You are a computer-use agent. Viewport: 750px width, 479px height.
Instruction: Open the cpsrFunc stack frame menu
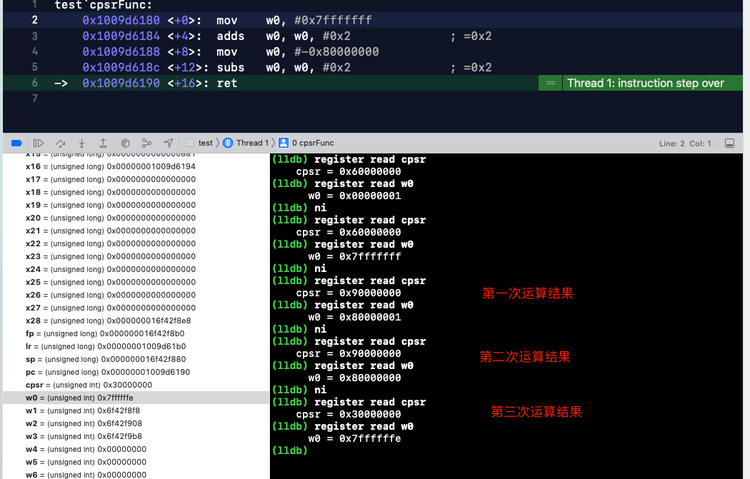pos(308,143)
